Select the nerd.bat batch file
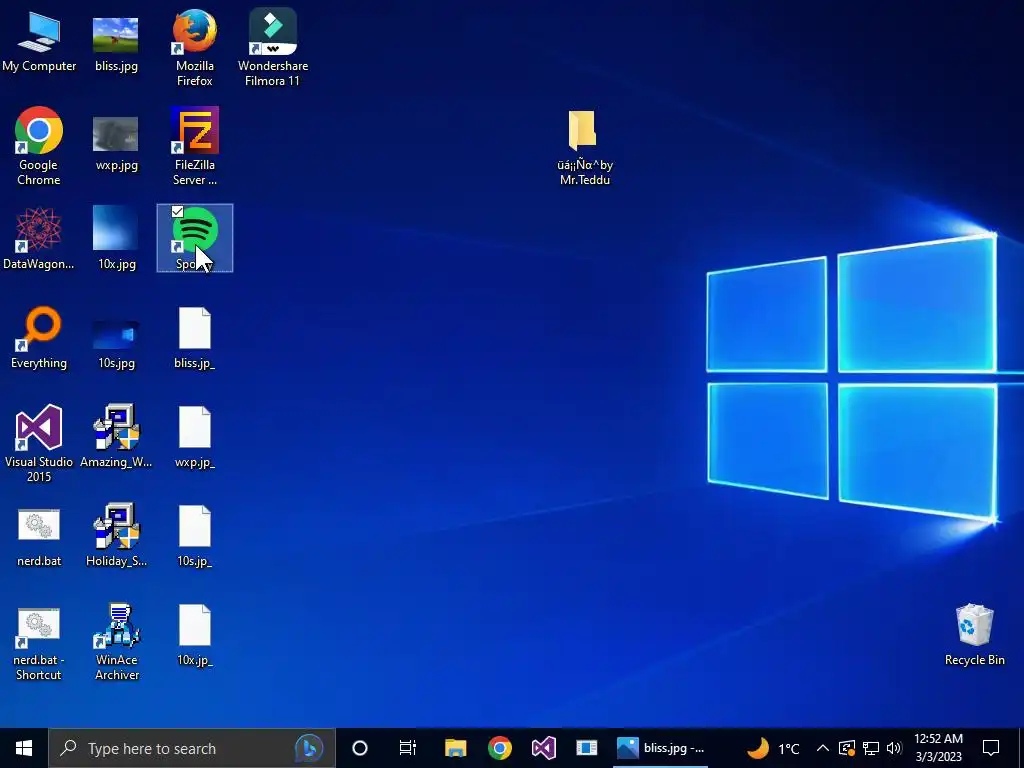 coord(39,537)
